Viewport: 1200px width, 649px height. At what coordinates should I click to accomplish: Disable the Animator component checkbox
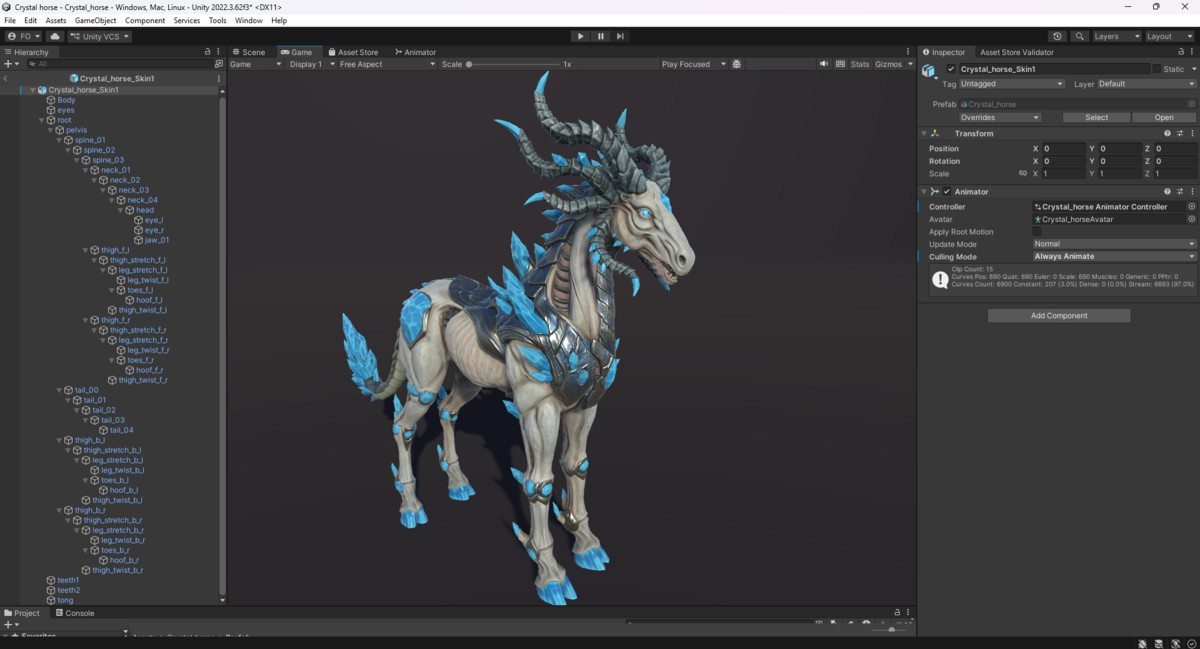(x=947, y=191)
